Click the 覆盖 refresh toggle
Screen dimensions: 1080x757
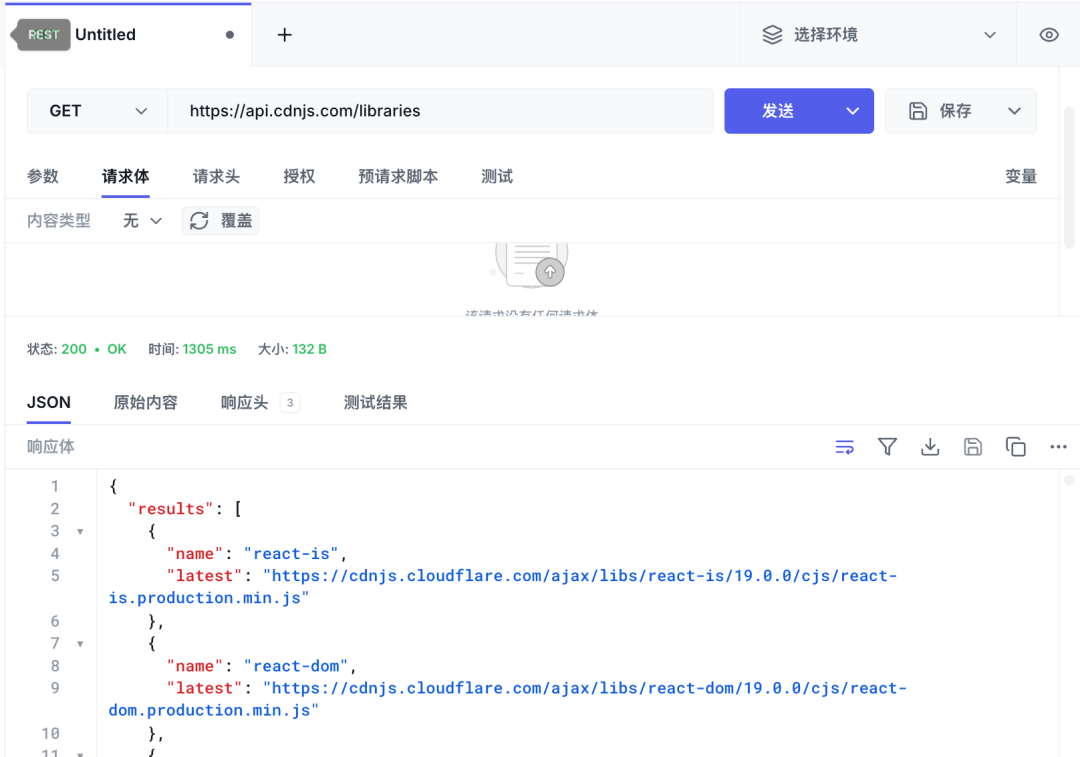[x=220, y=220]
